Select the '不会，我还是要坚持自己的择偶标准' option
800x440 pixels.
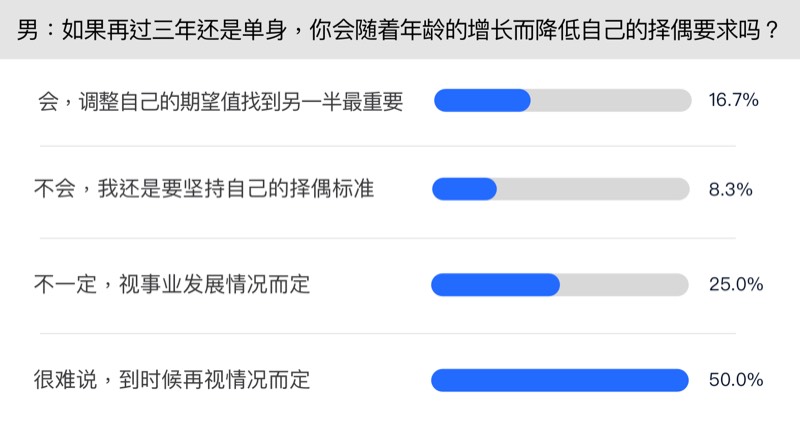coord(204,188)
